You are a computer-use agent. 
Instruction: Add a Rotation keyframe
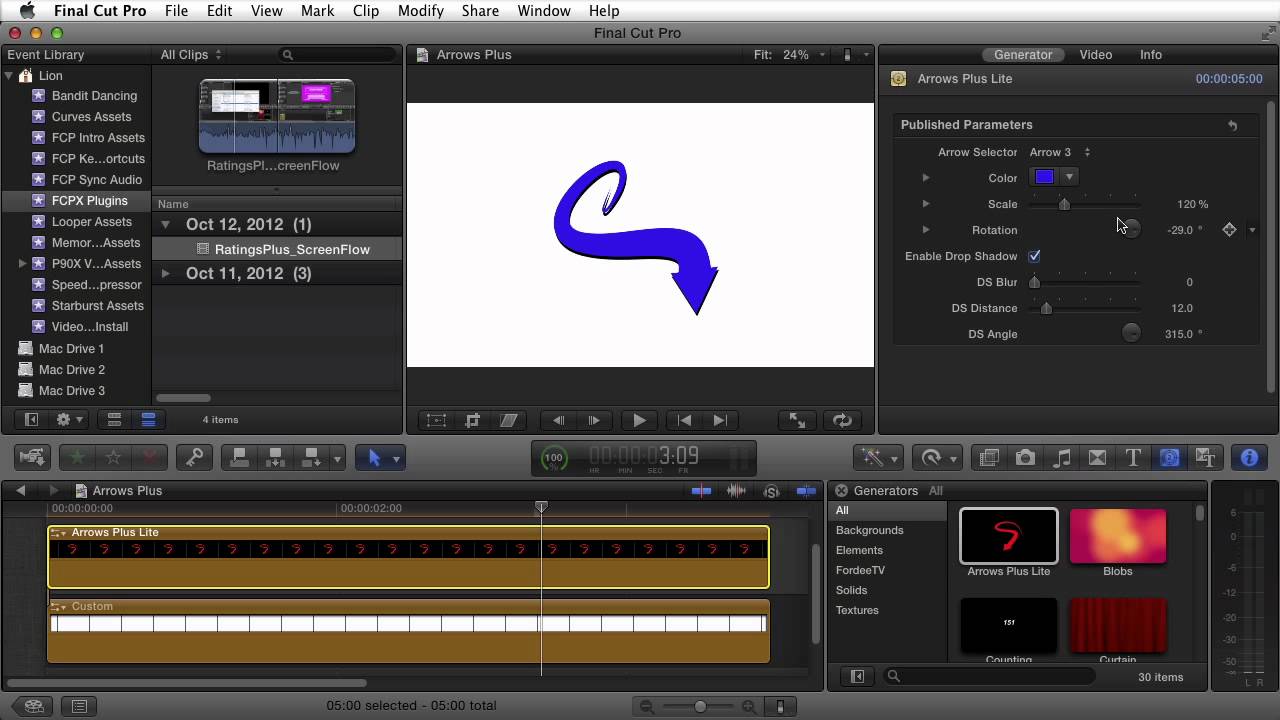tap(1229, 230)
